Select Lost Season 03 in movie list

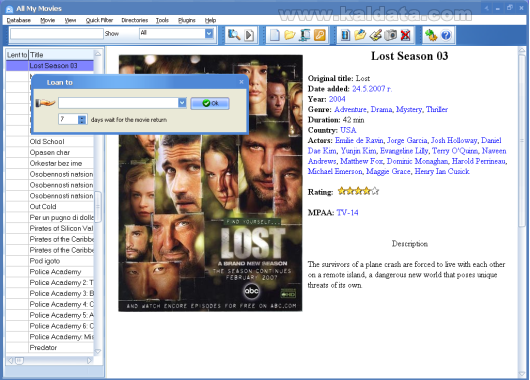50,66
